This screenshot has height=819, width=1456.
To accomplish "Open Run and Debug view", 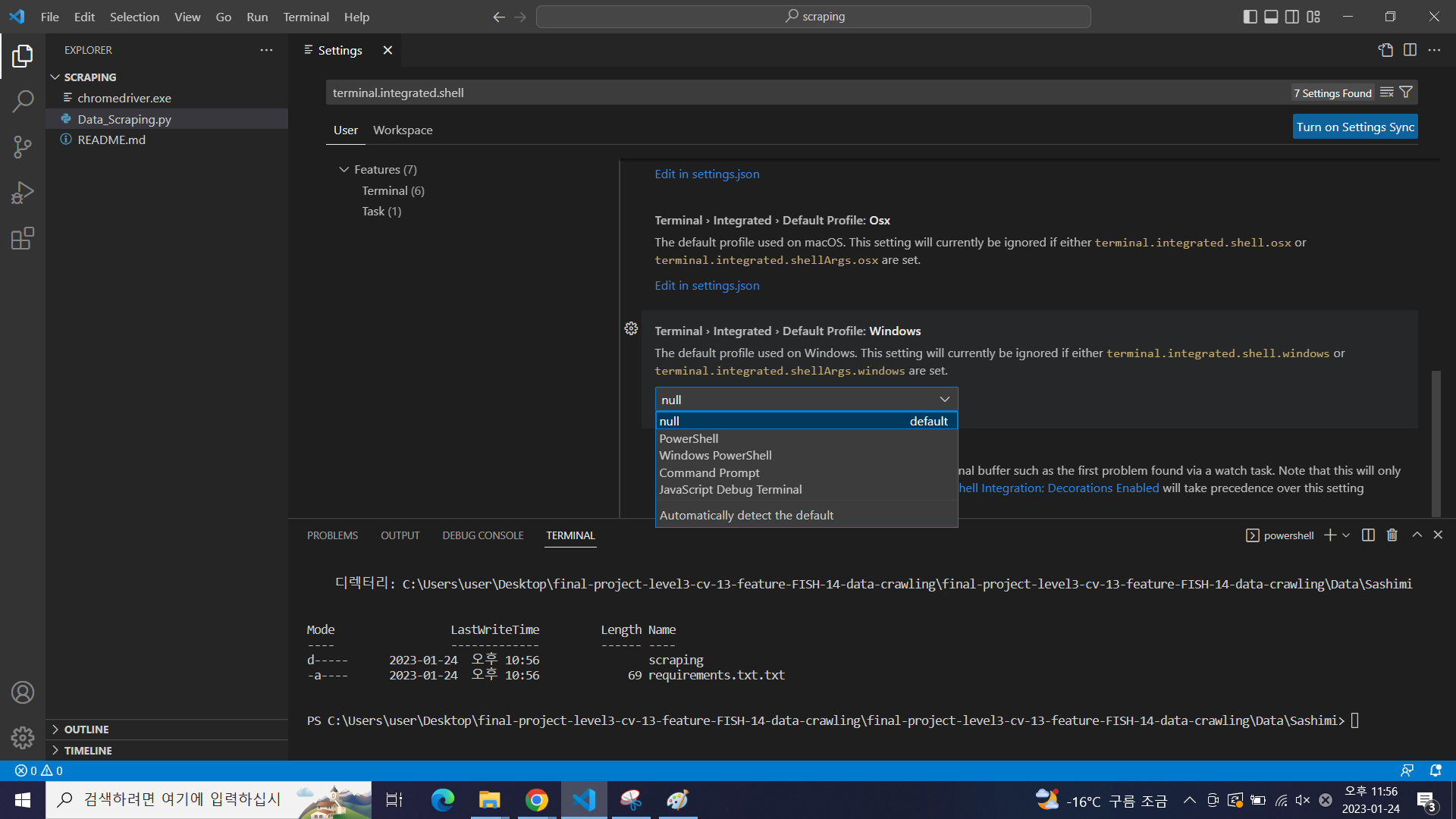I will click(23, 193).
